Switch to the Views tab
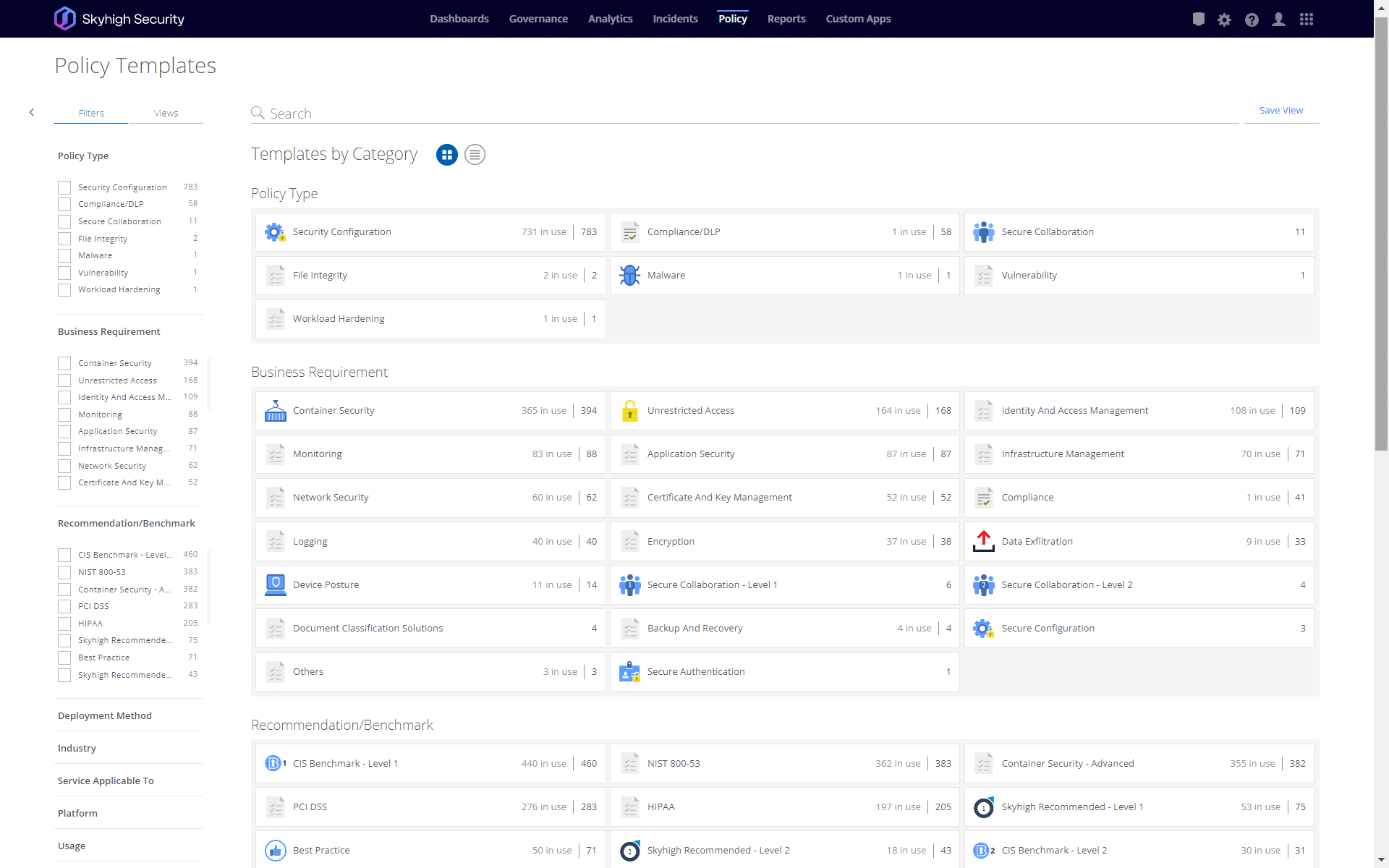The width and height of the screenshot is (1389, 868). pos(166,114)
